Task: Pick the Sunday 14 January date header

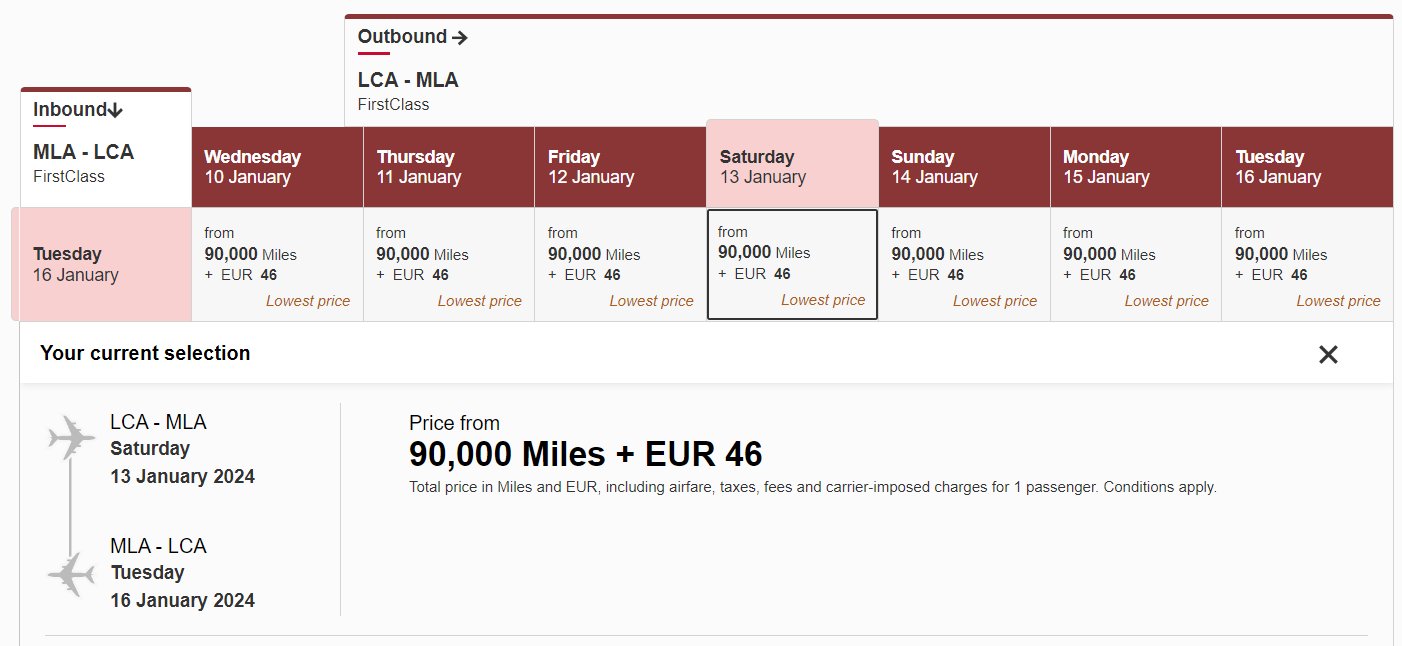Action: click(x=964, y=167)
